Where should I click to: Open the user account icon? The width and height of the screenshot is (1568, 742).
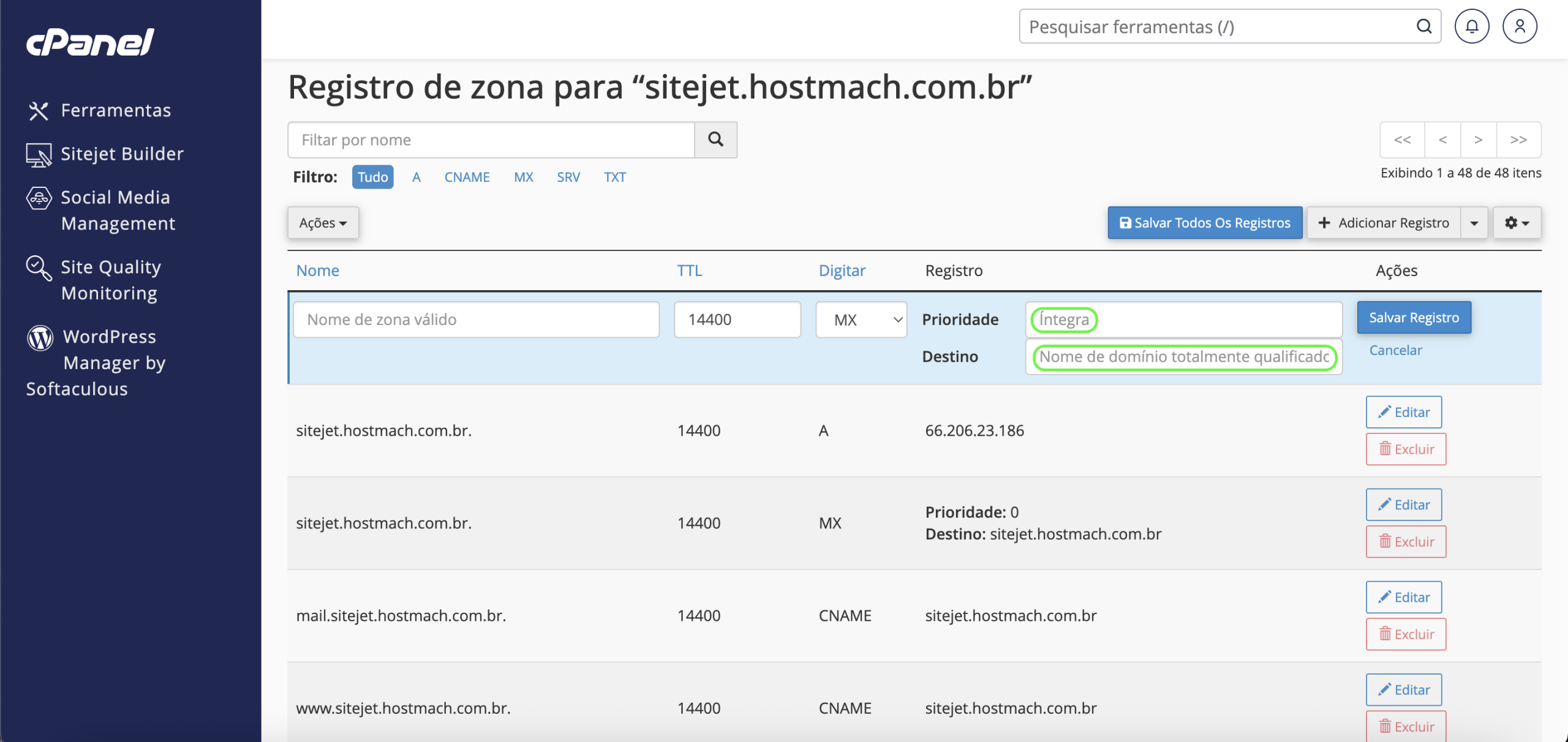(1520, 26)
